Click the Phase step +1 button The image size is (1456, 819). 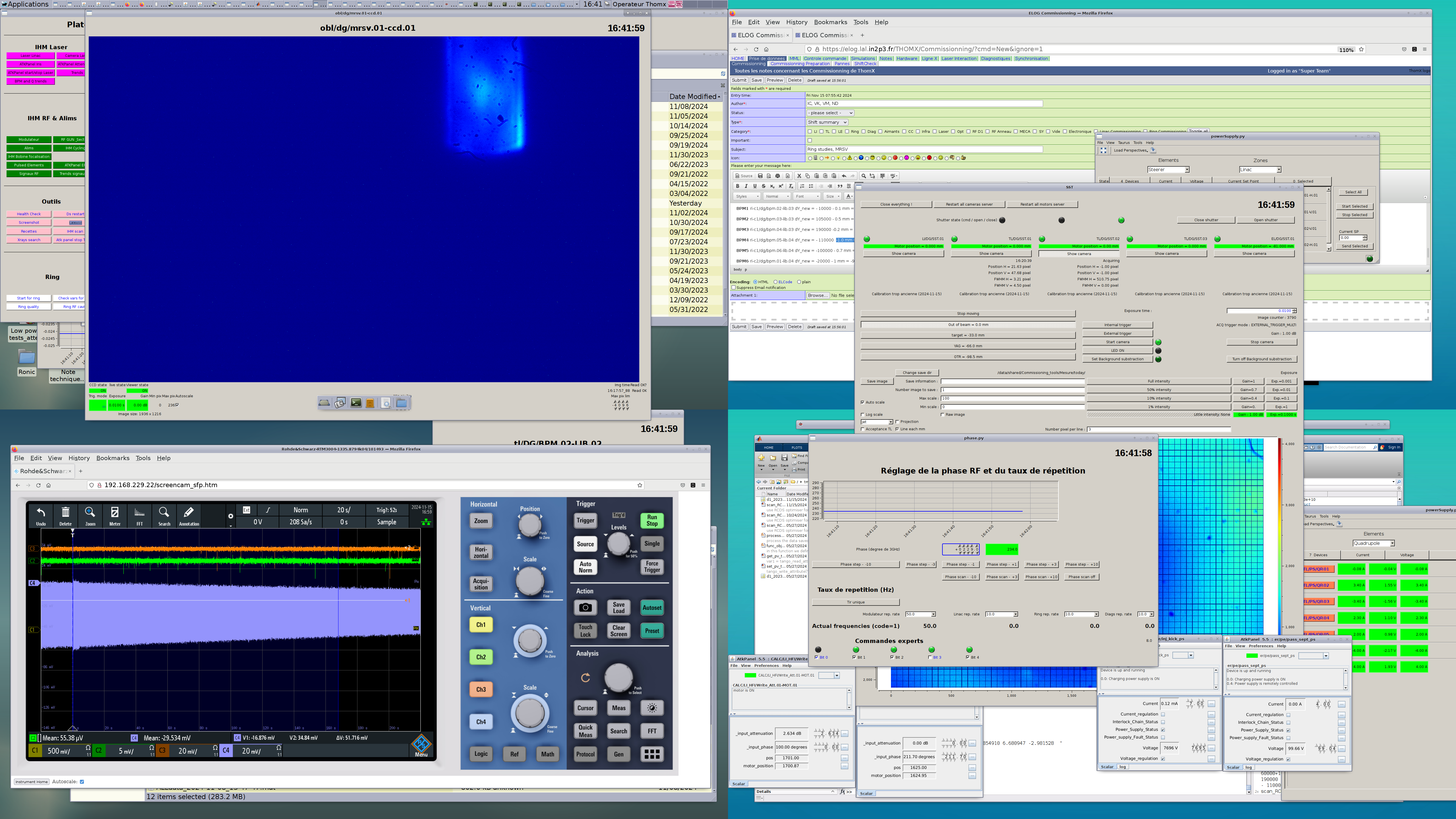[x=1002, y=565]
